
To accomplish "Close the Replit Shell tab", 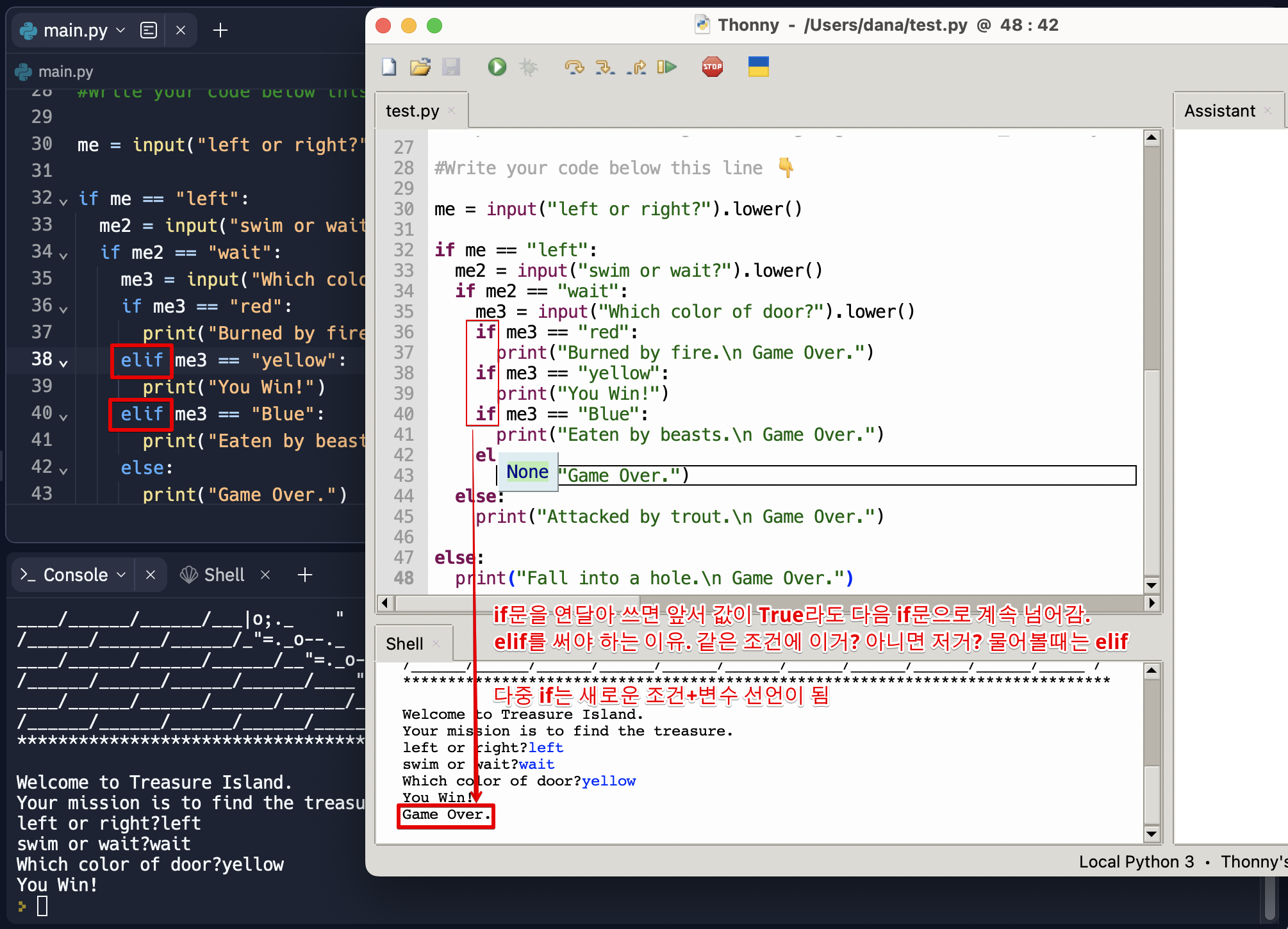I will point(265,575).
